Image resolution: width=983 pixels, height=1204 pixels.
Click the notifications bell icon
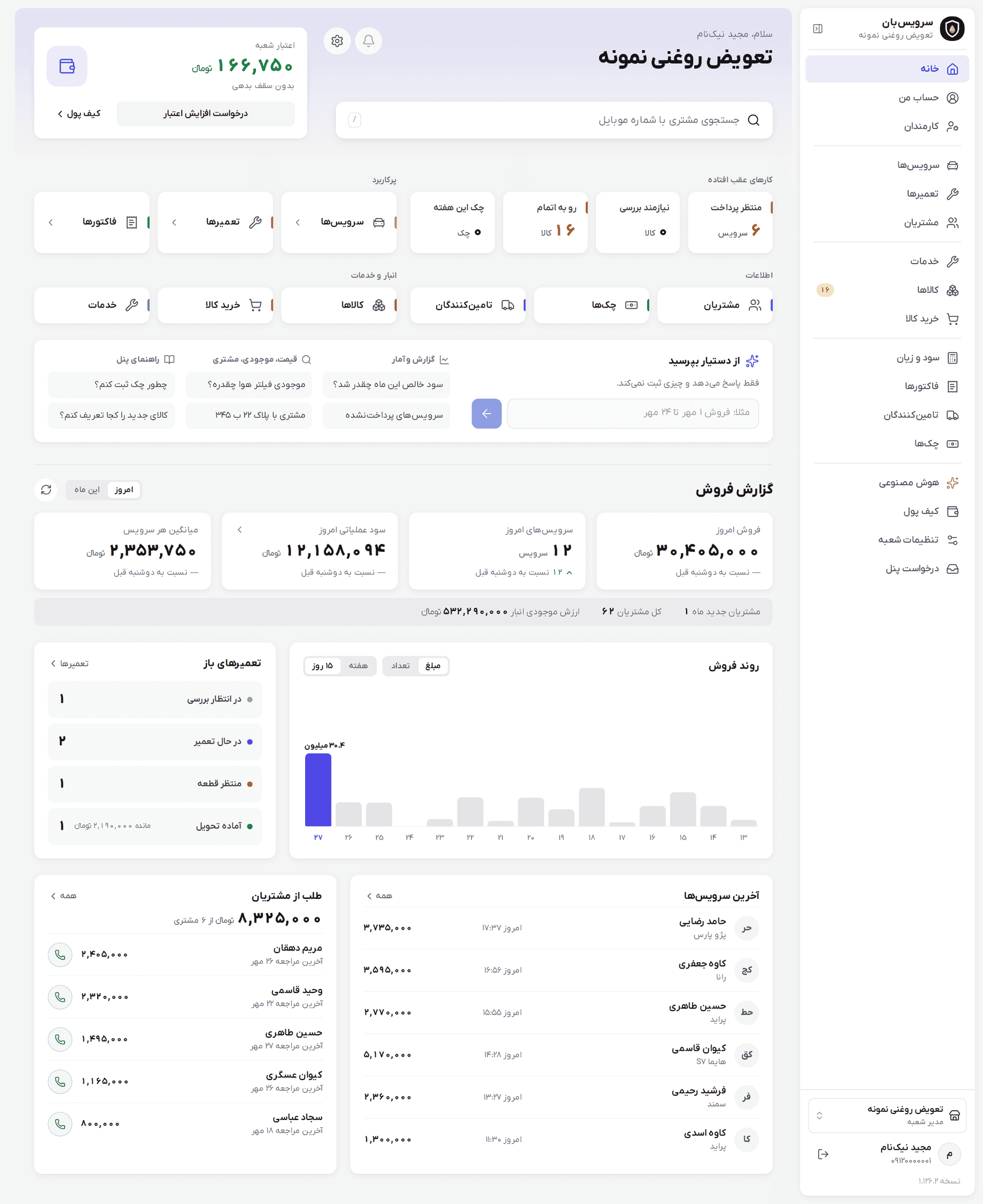[368, 41]
